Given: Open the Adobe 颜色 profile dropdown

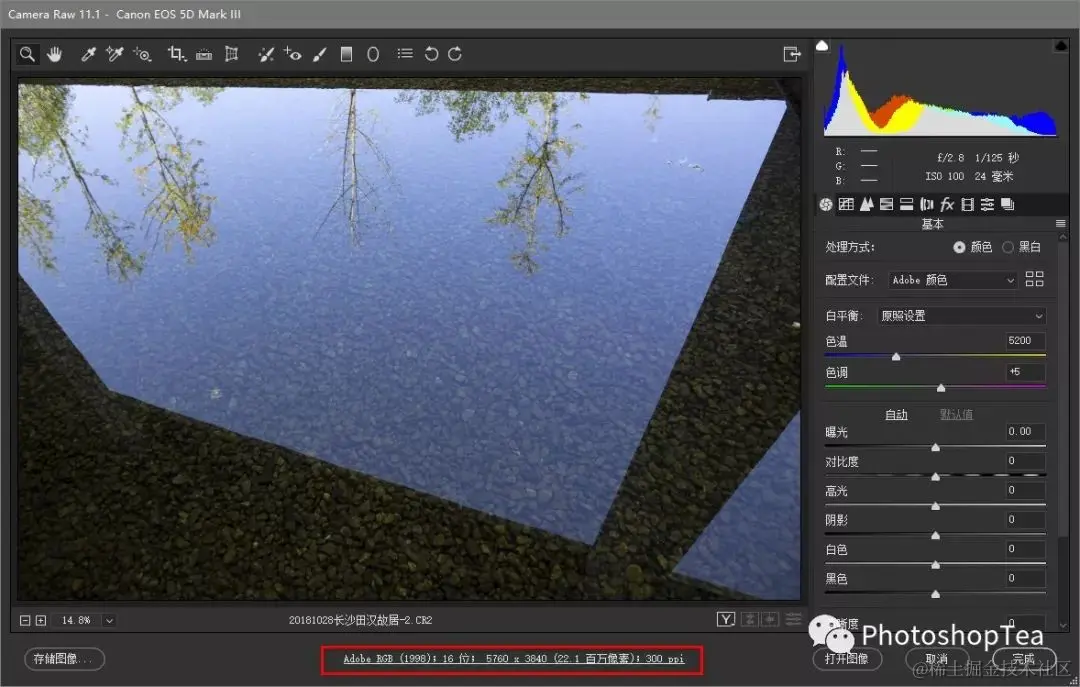Looking at the screenshot, I should pos(953,280).
